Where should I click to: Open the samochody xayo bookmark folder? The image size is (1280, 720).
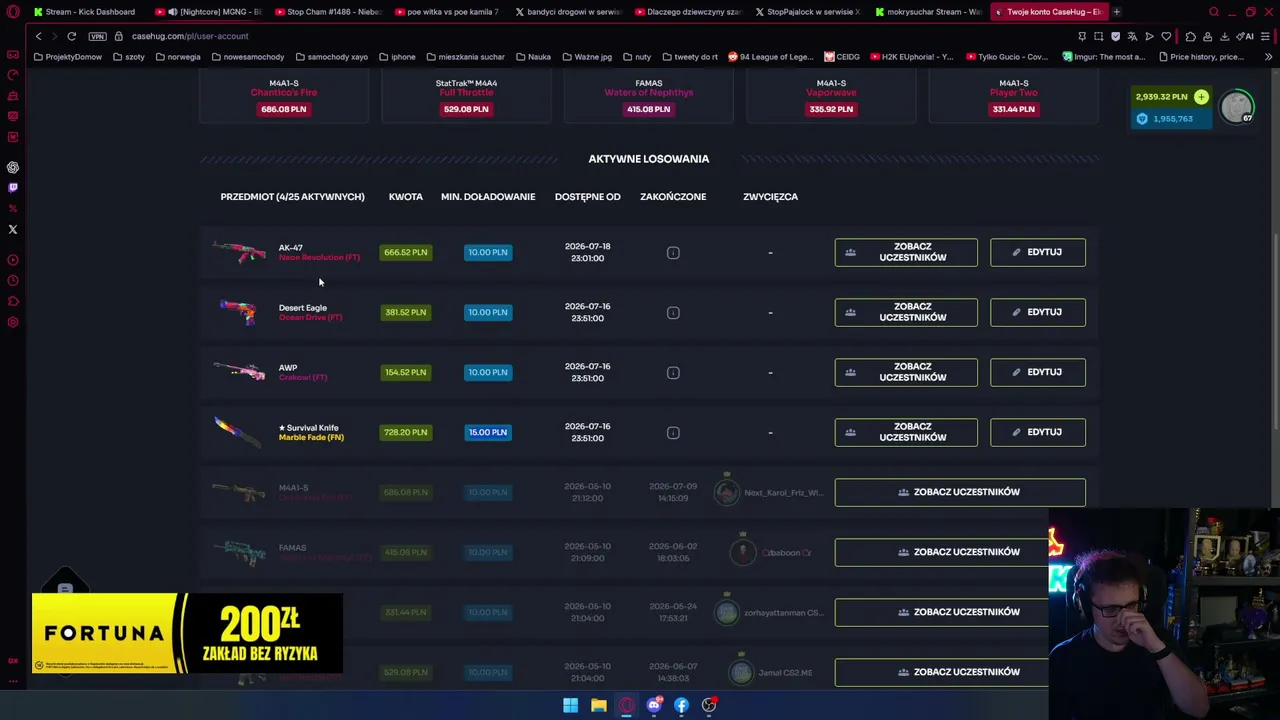click(x=332, y=57)
